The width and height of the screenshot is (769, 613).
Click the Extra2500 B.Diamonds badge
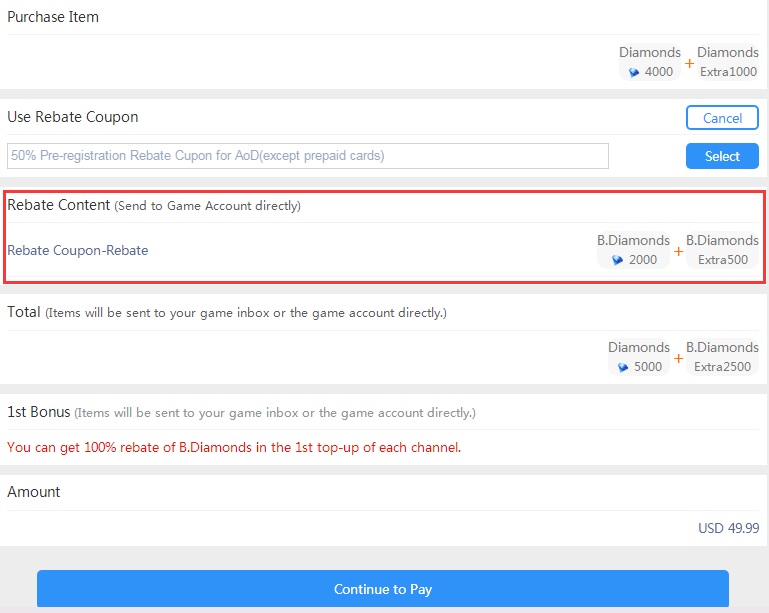point(722,367)
